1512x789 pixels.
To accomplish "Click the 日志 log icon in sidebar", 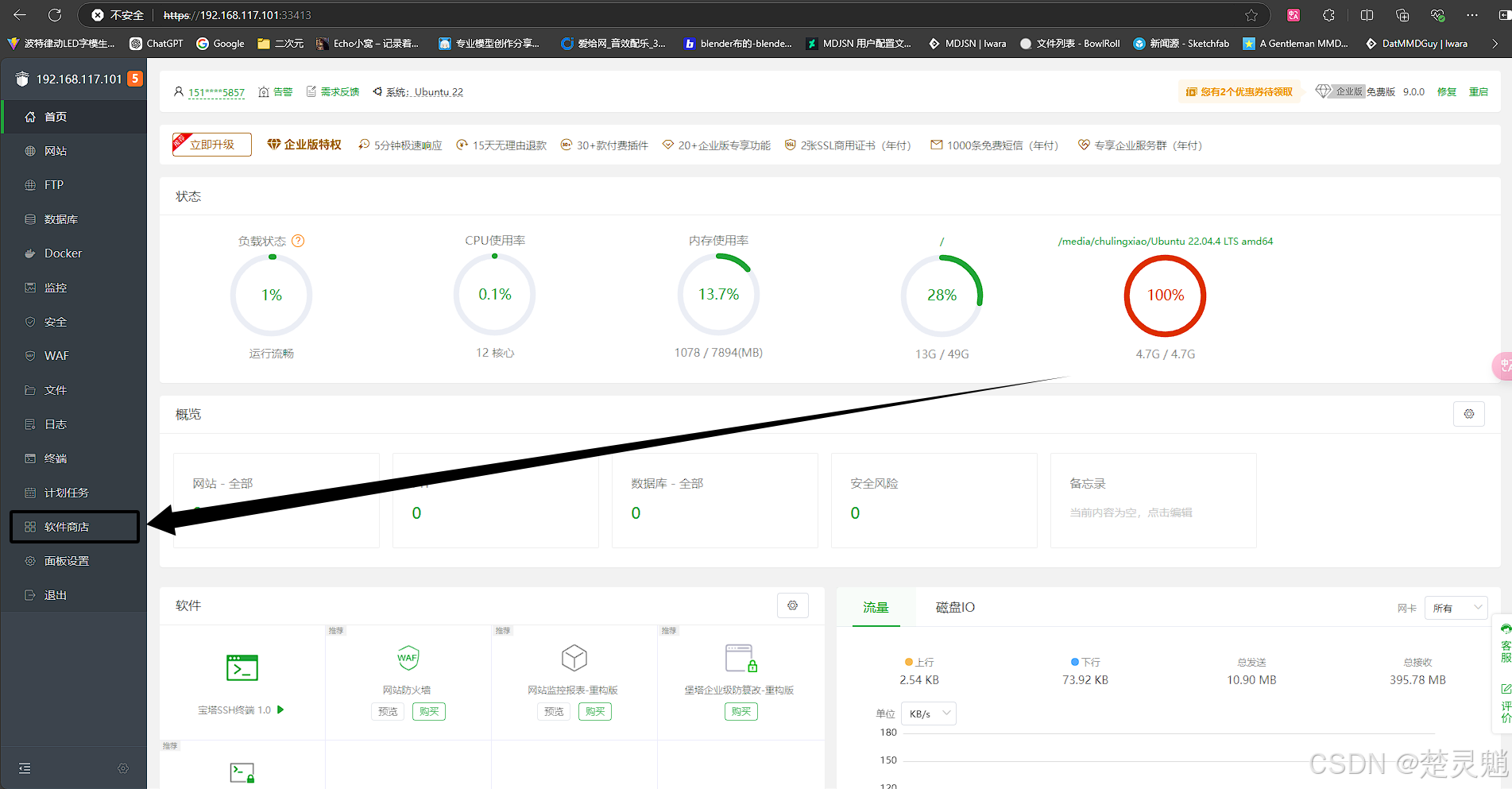I will (30, 424).
